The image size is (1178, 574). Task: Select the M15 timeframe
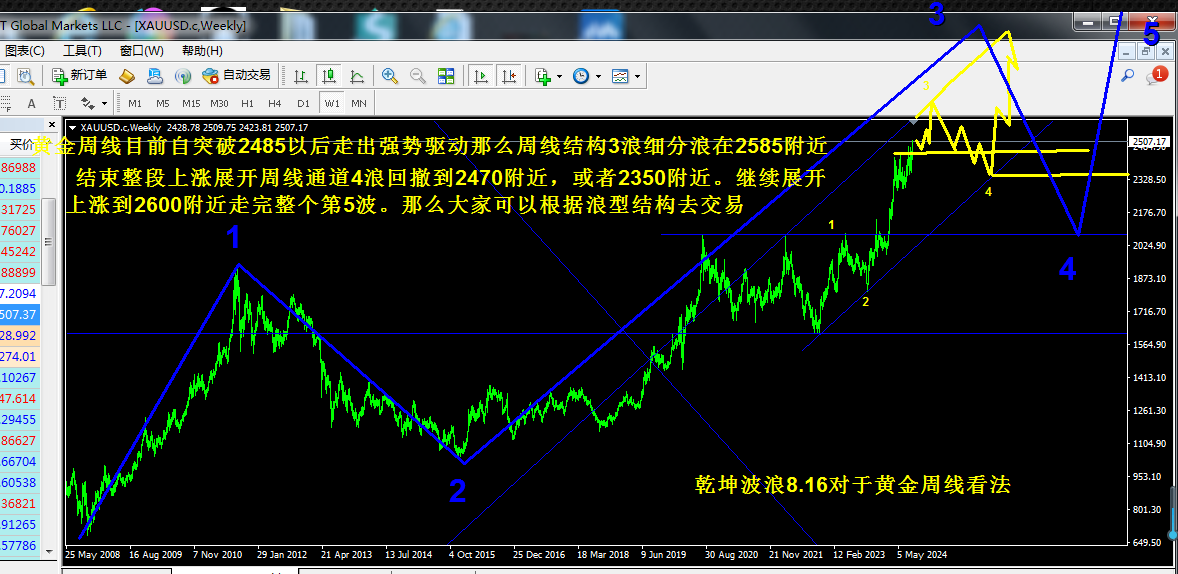coord(191,103)
